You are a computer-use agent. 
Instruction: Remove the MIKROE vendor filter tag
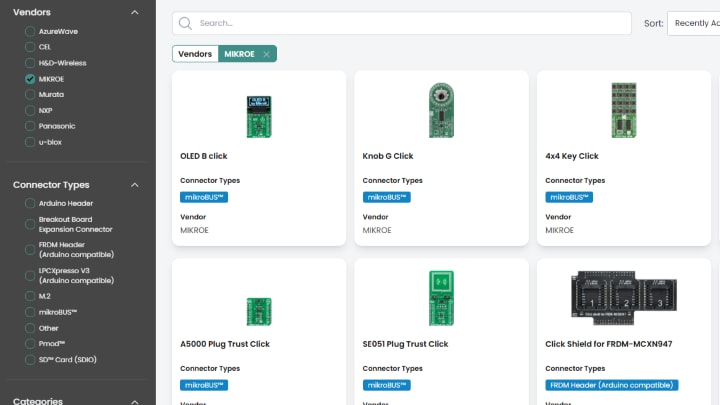click(266, 54)
